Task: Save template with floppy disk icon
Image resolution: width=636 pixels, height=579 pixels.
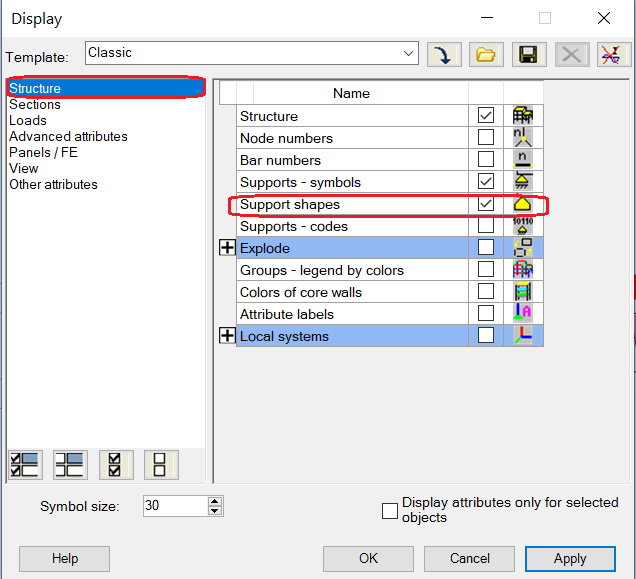Action: [x=529, y=54]
